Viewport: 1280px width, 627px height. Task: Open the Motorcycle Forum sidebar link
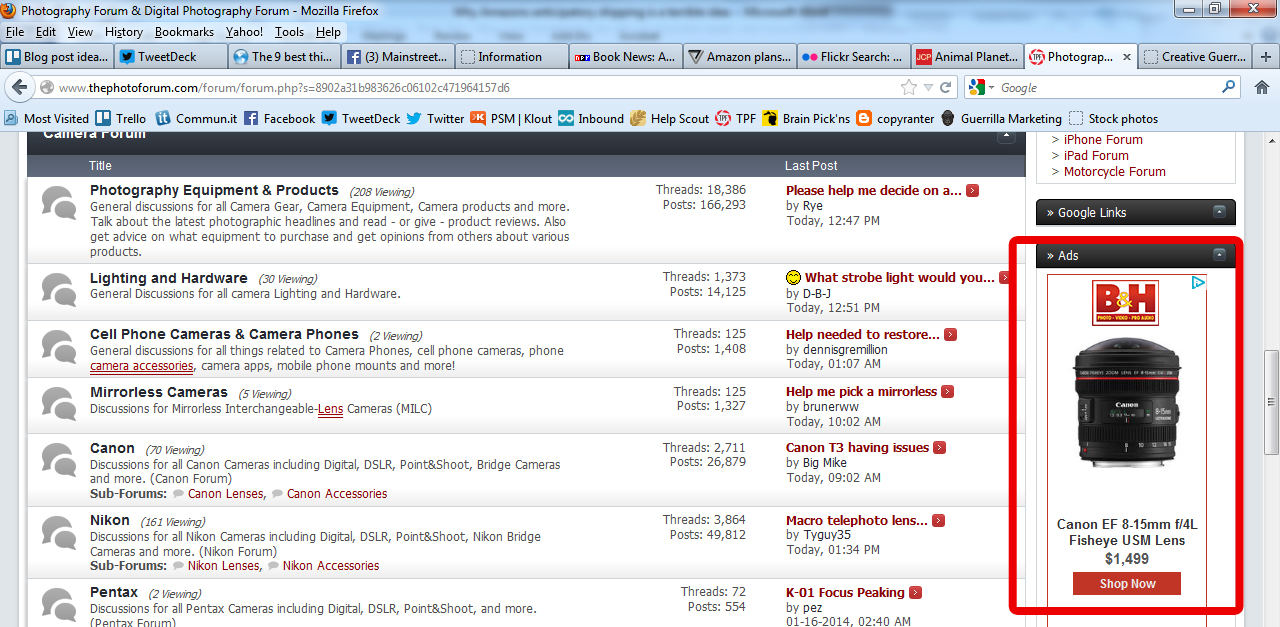tap(1115, 172)
